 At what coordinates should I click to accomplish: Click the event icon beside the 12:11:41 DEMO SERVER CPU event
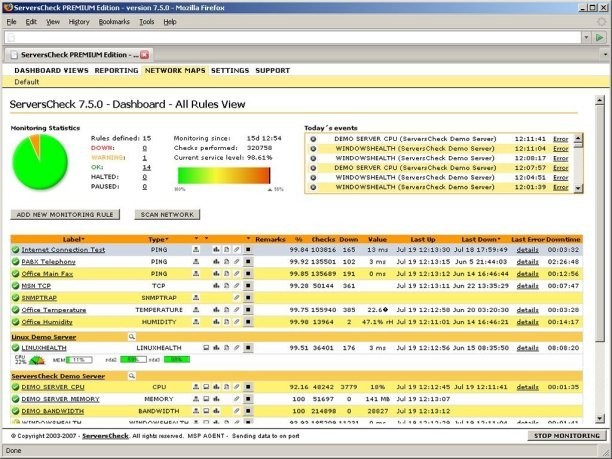coord(313,139)
